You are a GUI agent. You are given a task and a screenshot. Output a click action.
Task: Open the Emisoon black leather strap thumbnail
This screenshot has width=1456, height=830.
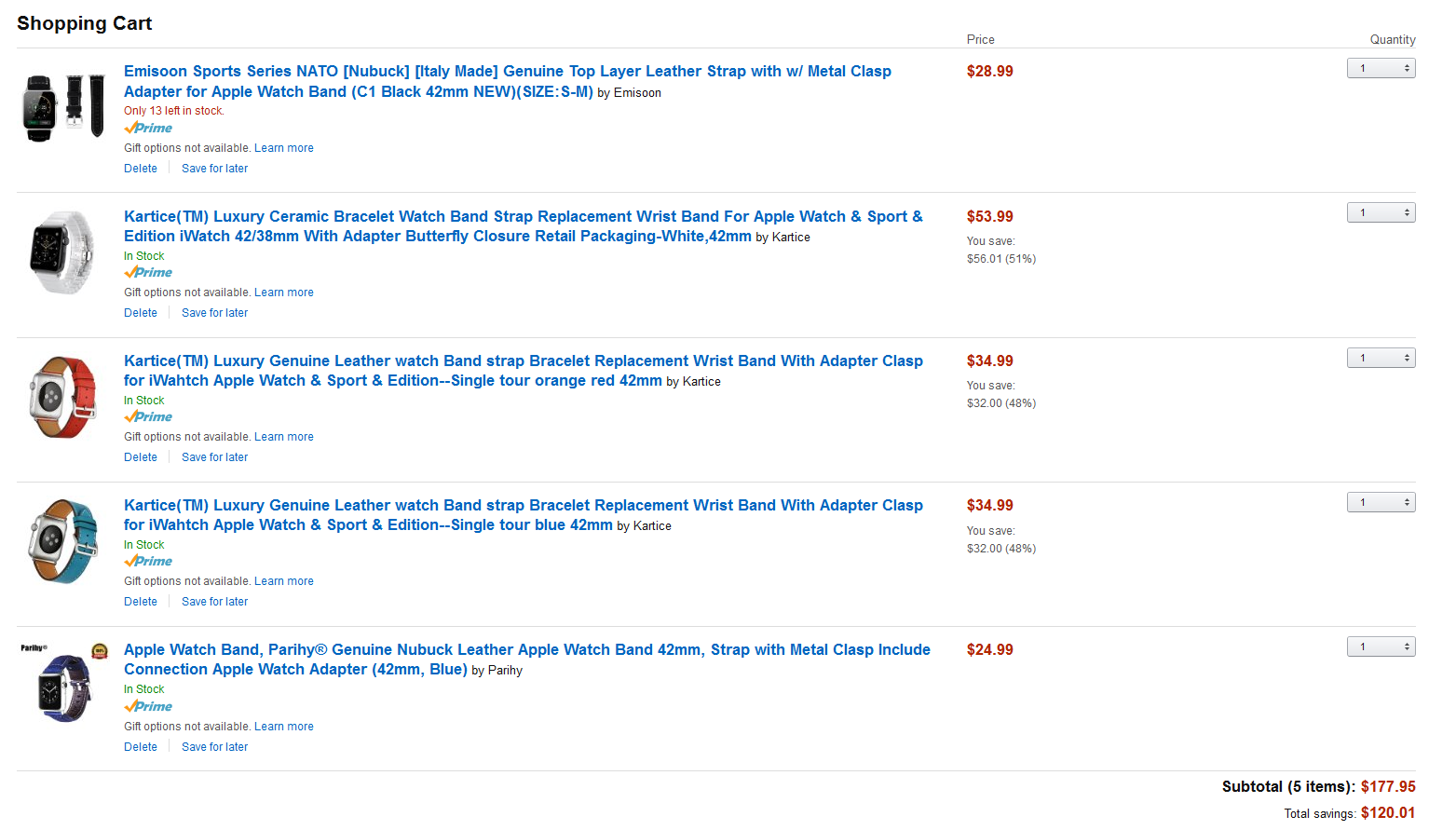[64, 107]
